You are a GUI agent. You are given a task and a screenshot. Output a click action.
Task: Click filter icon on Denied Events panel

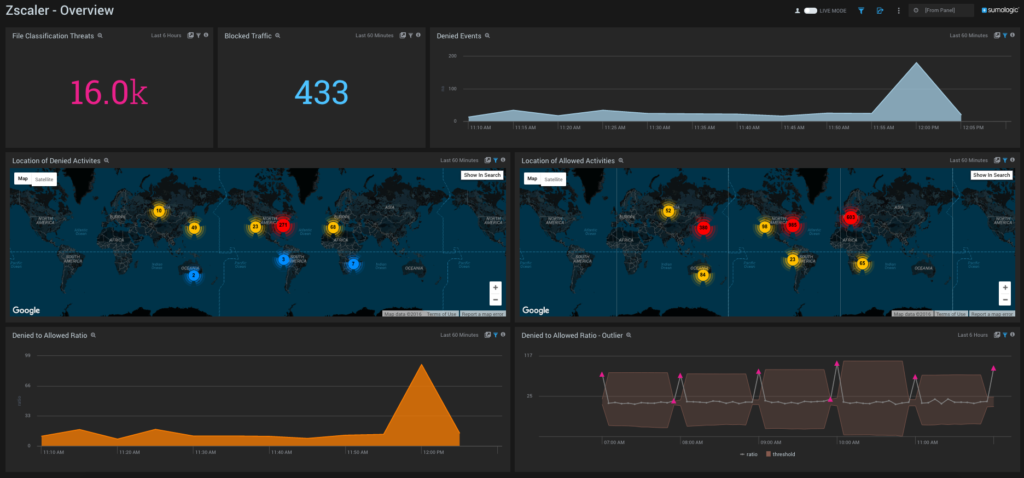pos(1004,35)
